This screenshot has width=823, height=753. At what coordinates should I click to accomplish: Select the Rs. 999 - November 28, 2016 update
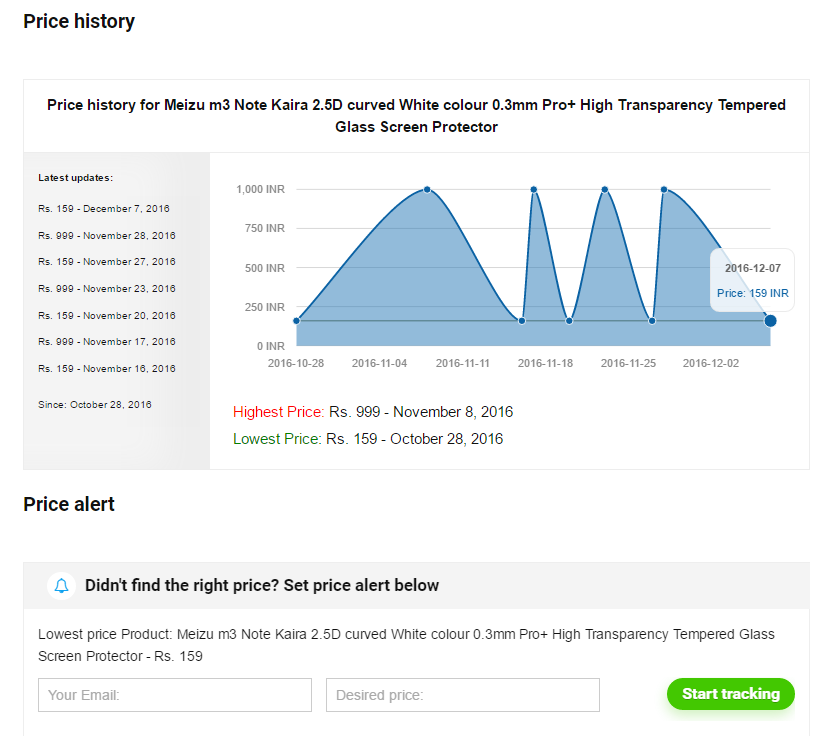[107, 235]
